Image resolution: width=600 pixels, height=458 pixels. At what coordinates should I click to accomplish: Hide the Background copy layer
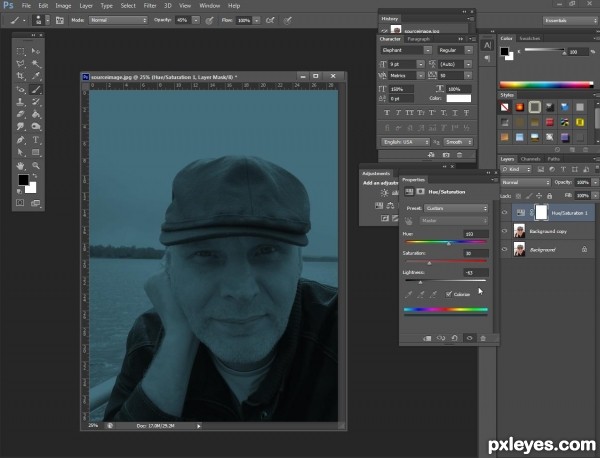(x=504, y=231)
